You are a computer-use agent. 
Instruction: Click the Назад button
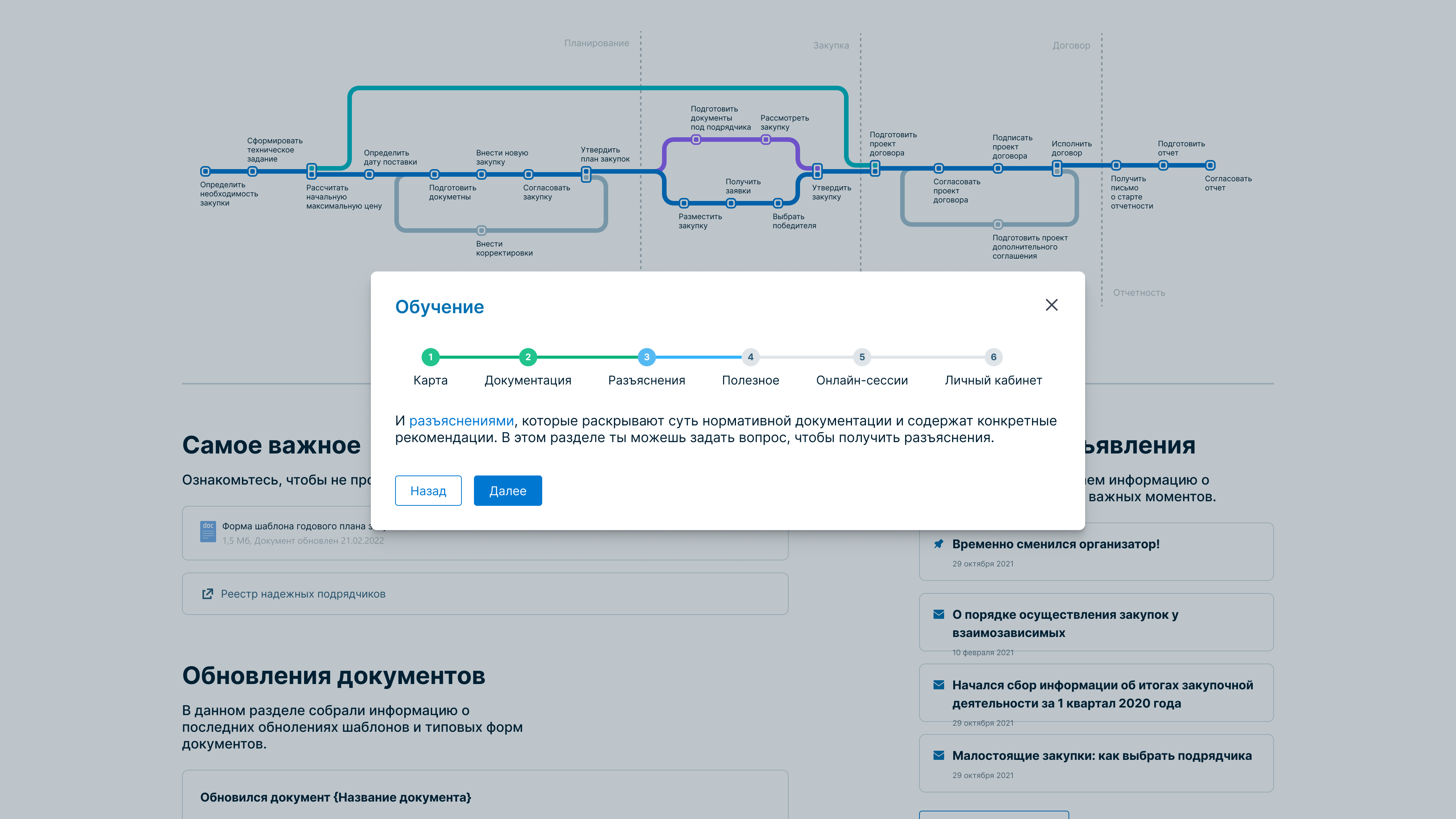point(428,491)
